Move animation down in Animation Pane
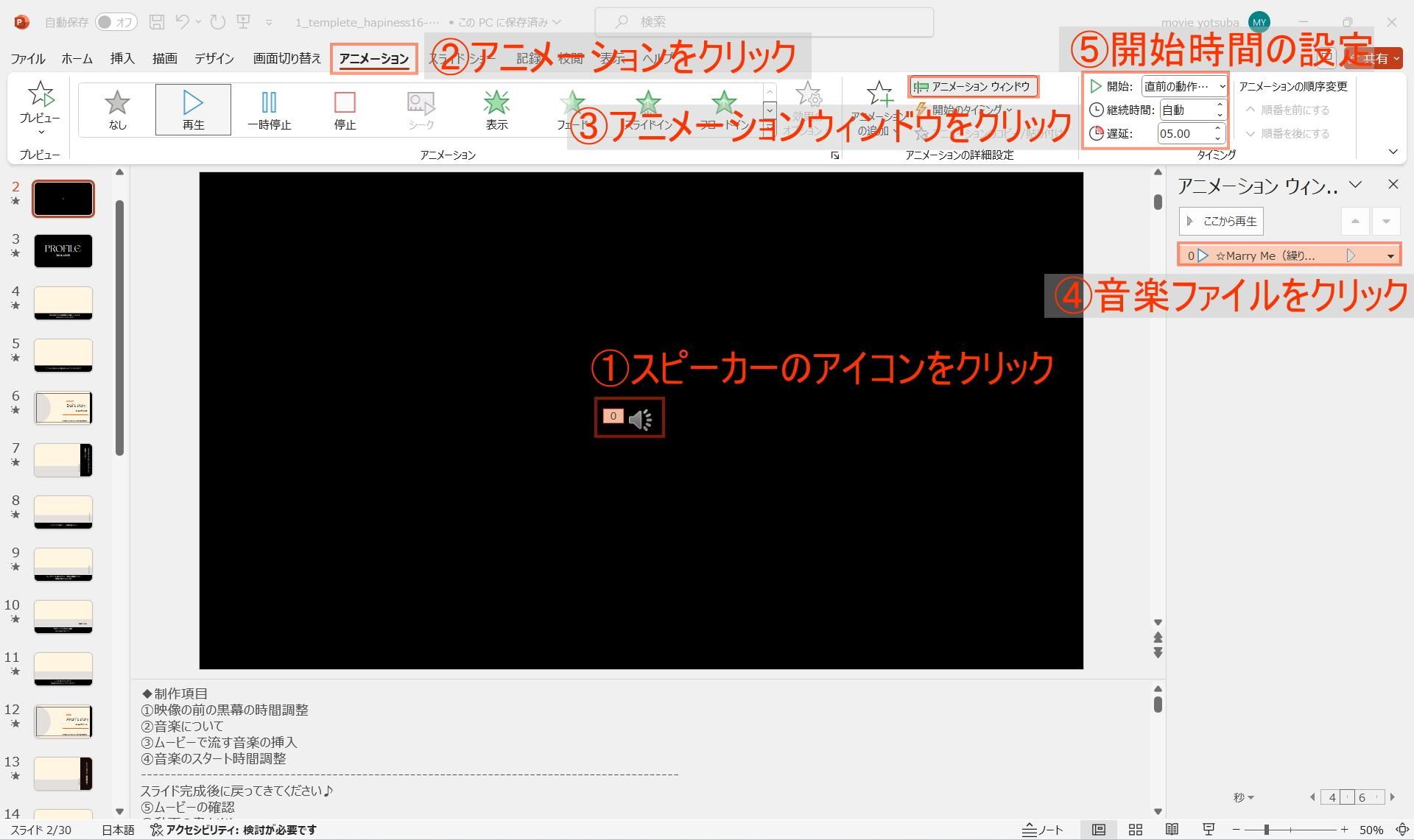1414x840 pixels. click(x=1386, y=221)
